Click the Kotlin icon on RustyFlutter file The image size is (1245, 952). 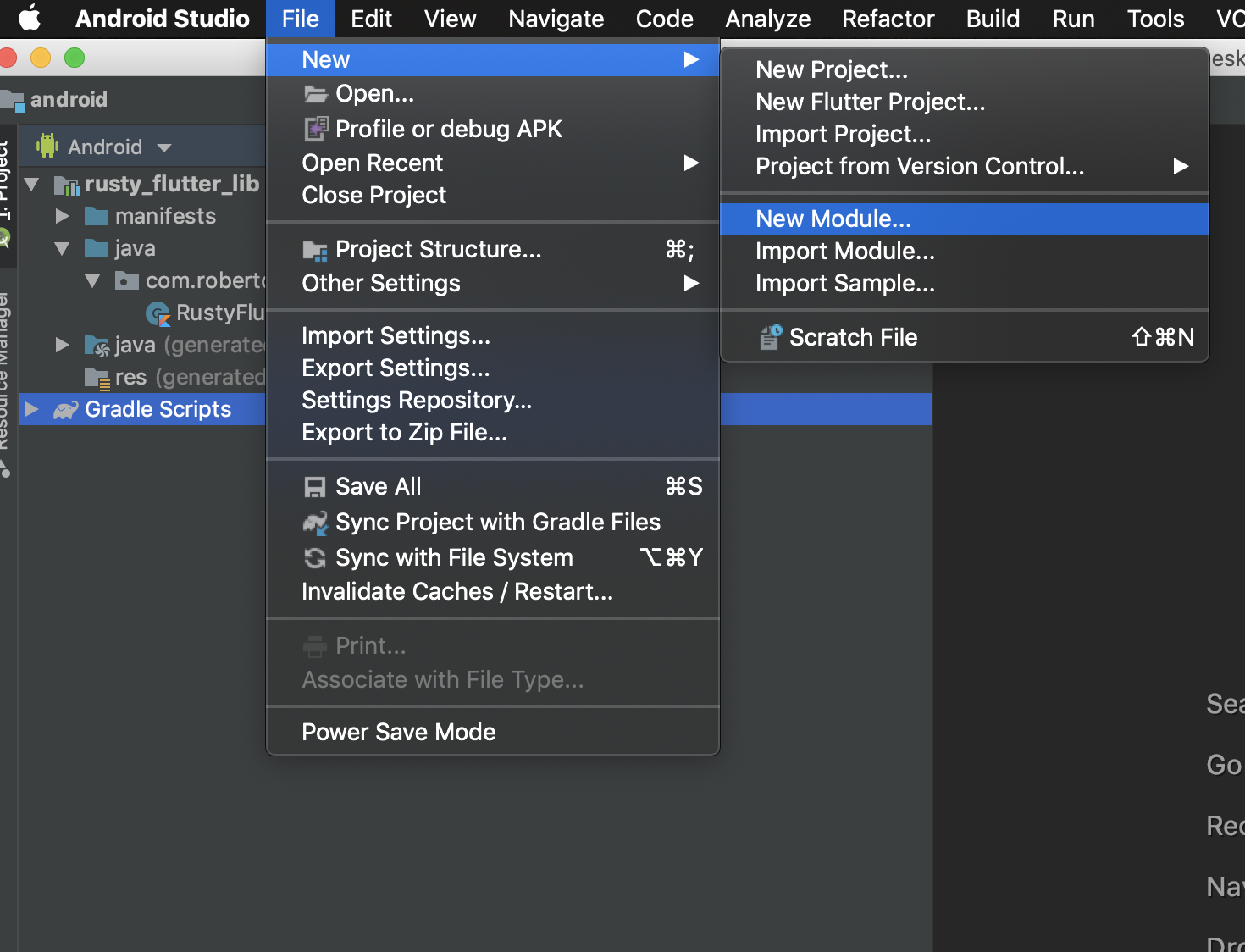(158, 313)
